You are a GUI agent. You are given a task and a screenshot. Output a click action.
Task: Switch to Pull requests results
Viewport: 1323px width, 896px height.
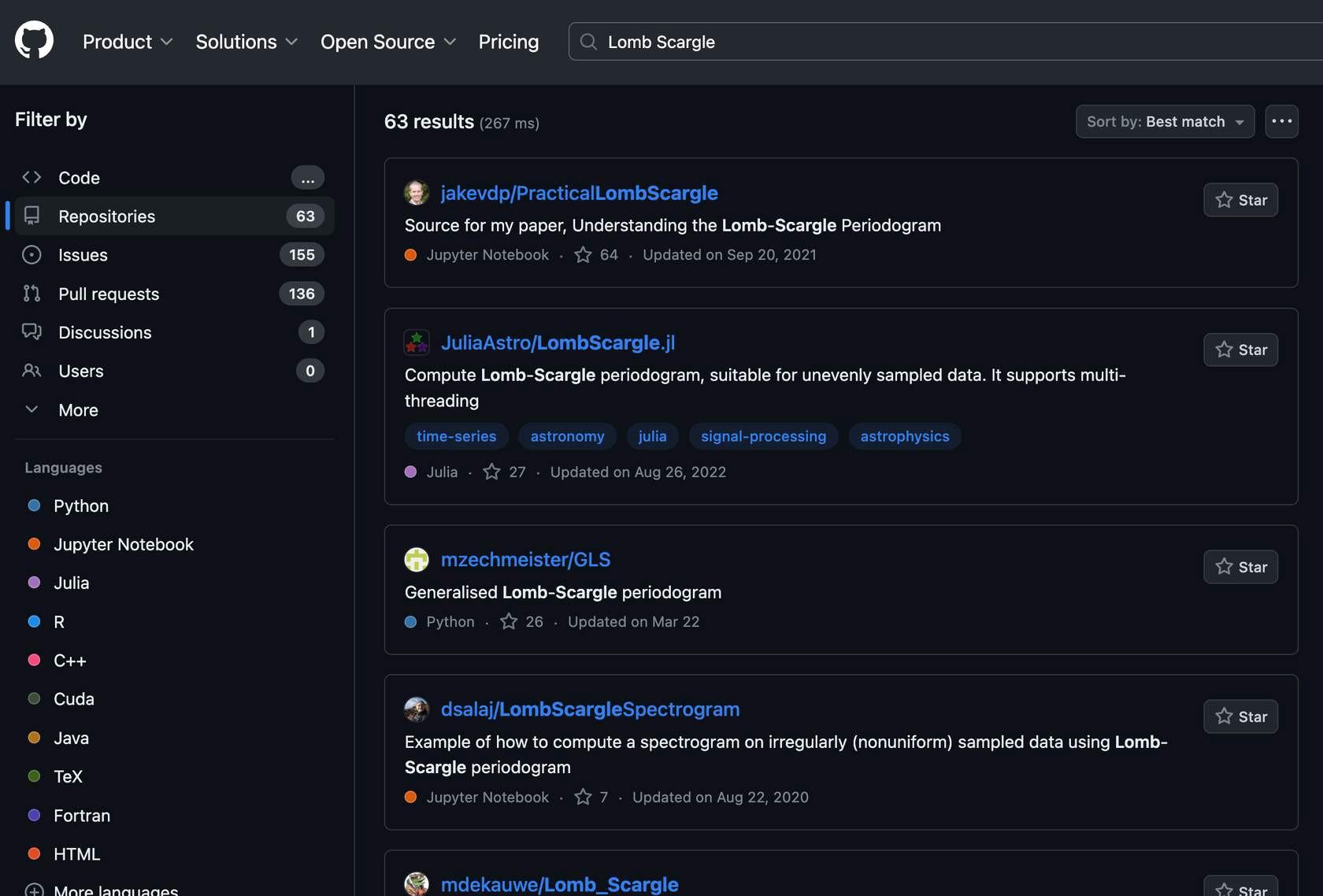[x=174, y=294]
